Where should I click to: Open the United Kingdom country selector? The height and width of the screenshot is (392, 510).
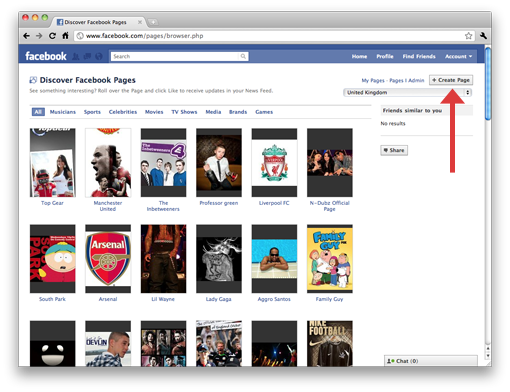[407, 92]
